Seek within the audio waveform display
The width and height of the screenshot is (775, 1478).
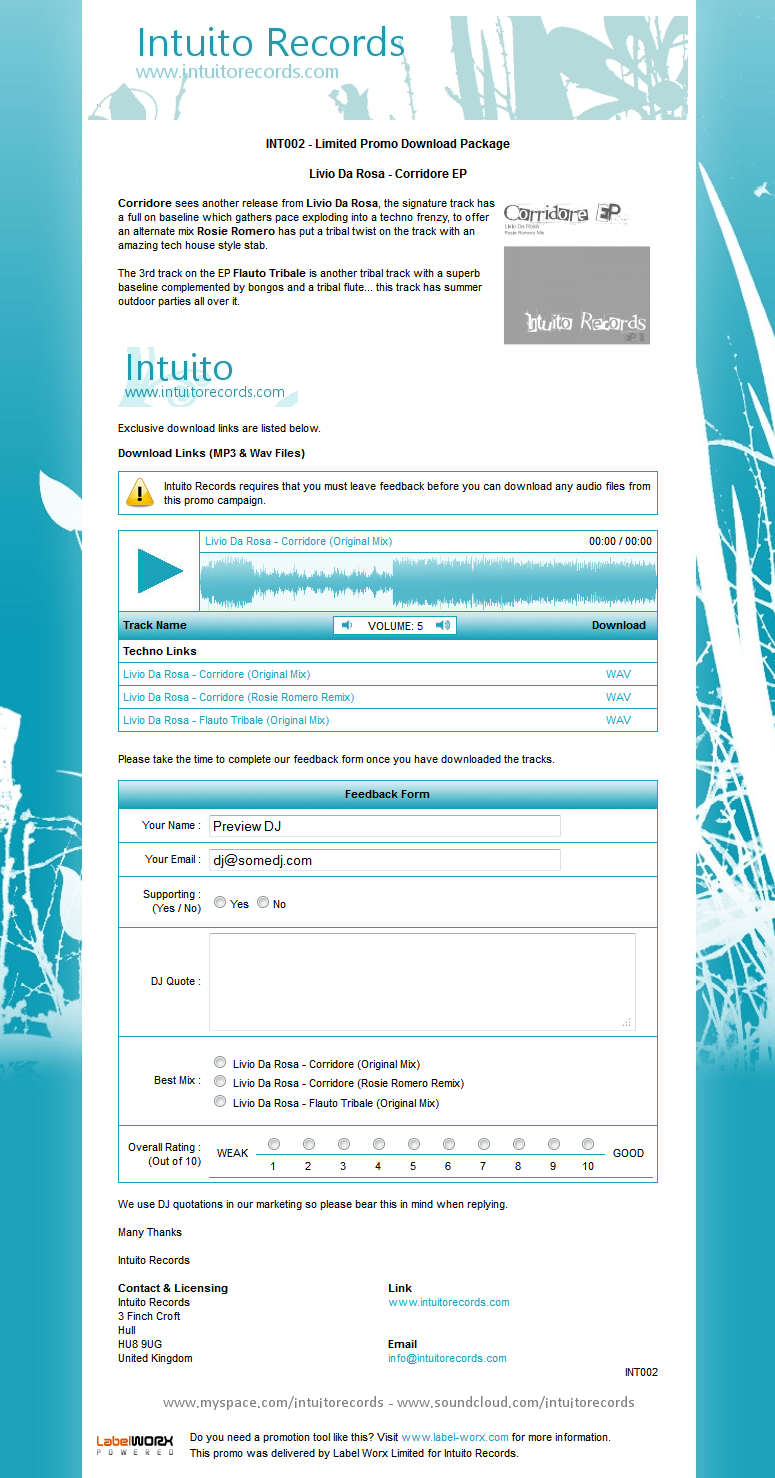coord(428,581)
